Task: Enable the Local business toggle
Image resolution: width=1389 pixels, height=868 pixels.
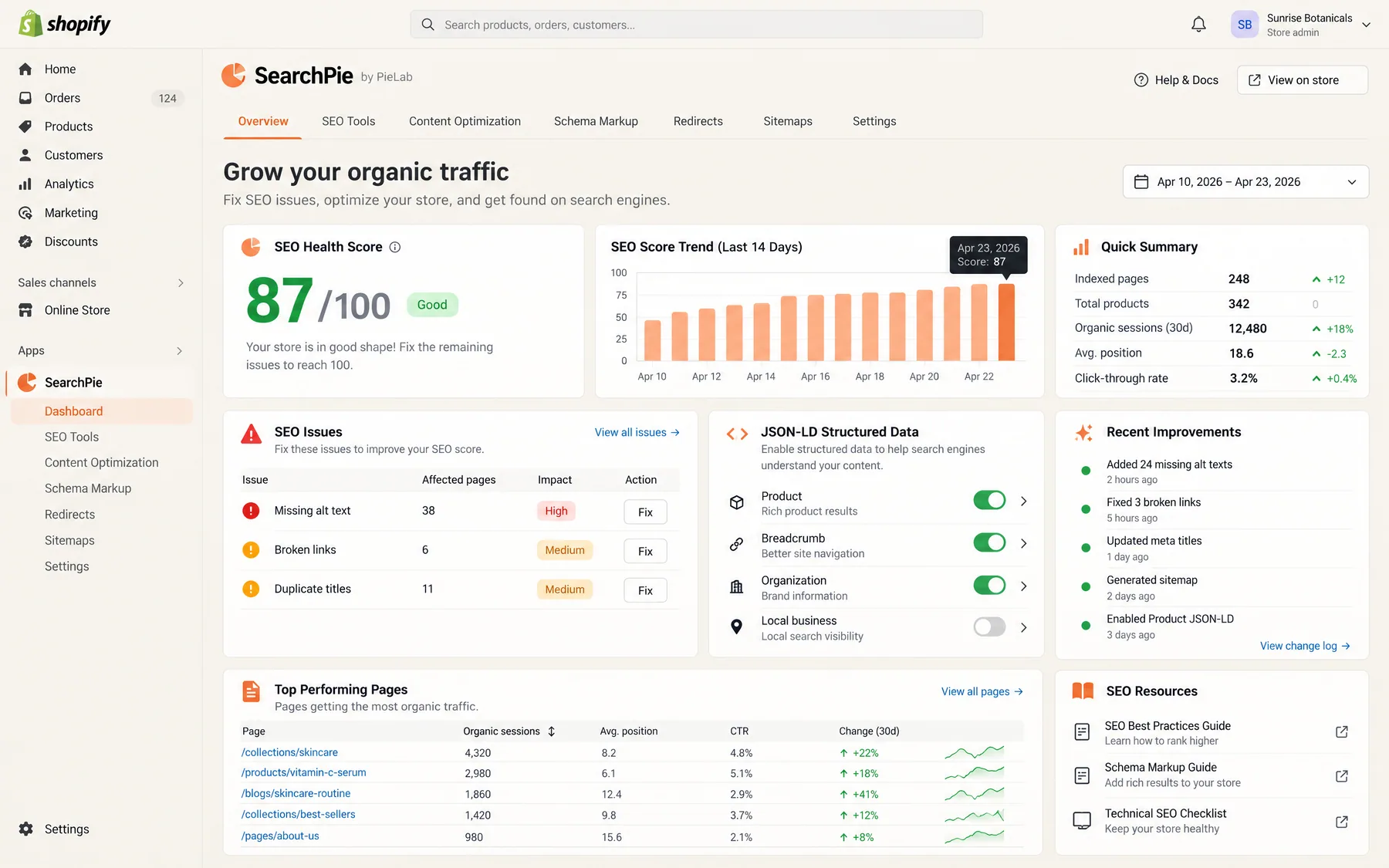Action: click(x=989, y=627)
